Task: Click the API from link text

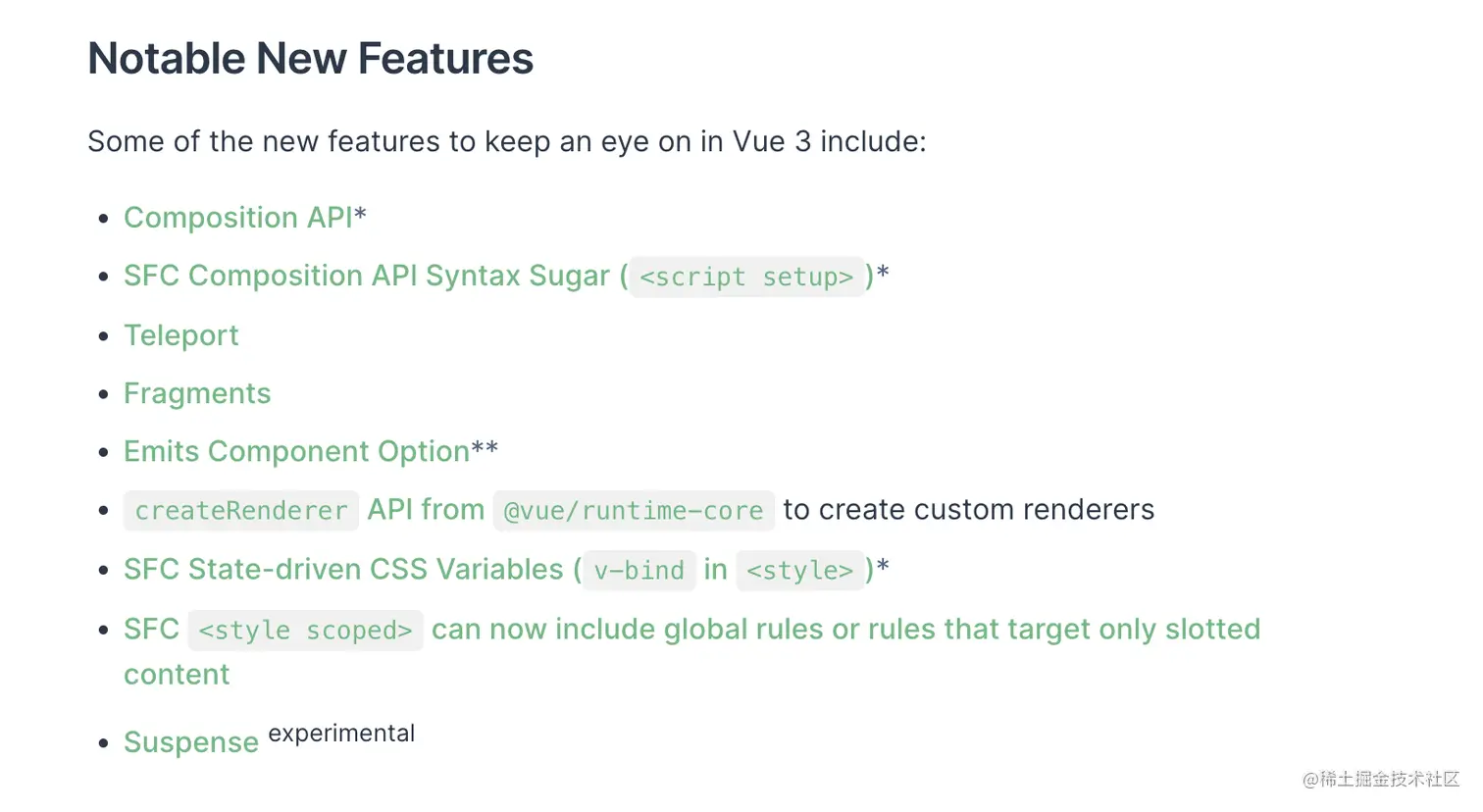Action: pyautogui.click(x=426, y=510)
